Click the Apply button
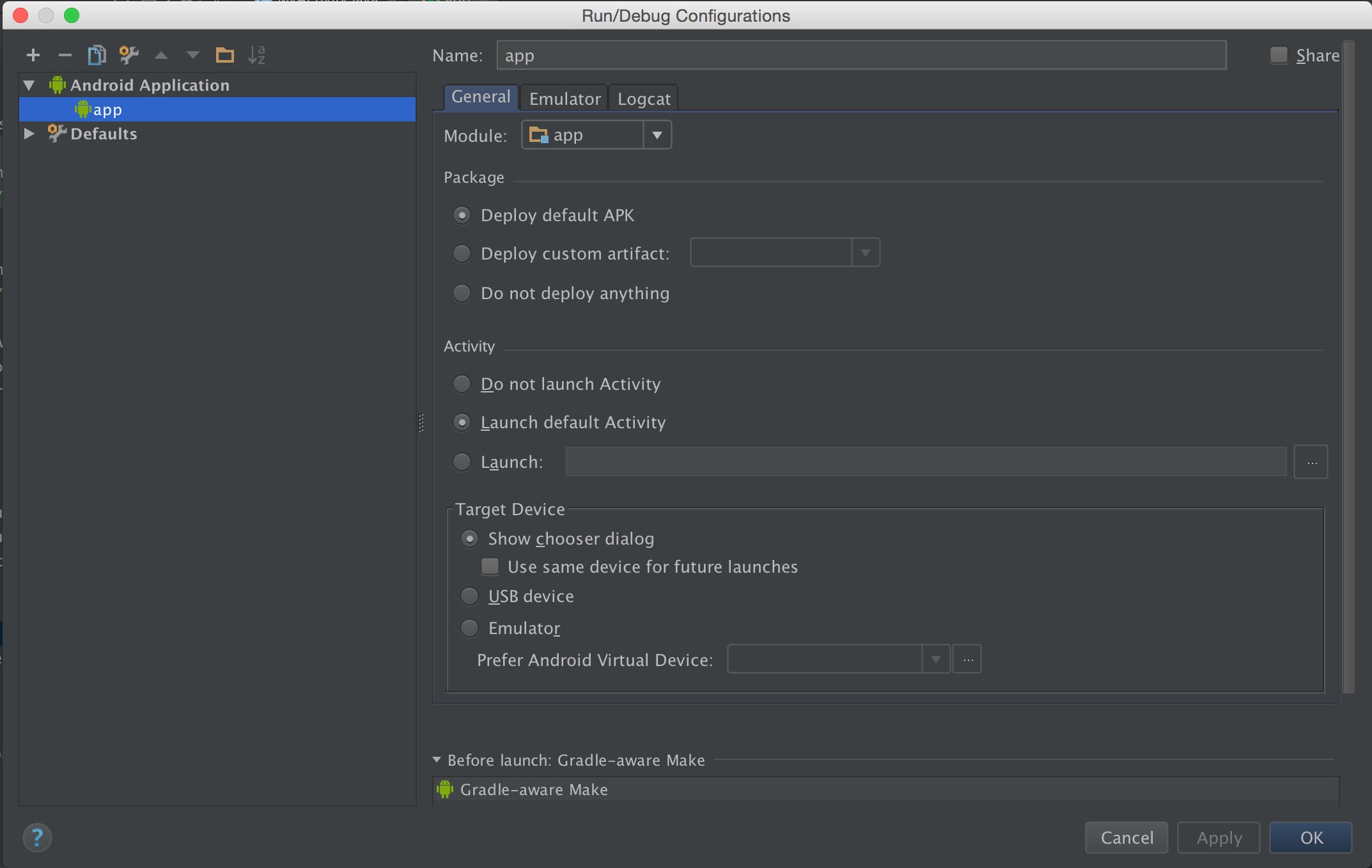This screenshot has width=1372, height=868. pyautogui.click(x=1219, y=837)
